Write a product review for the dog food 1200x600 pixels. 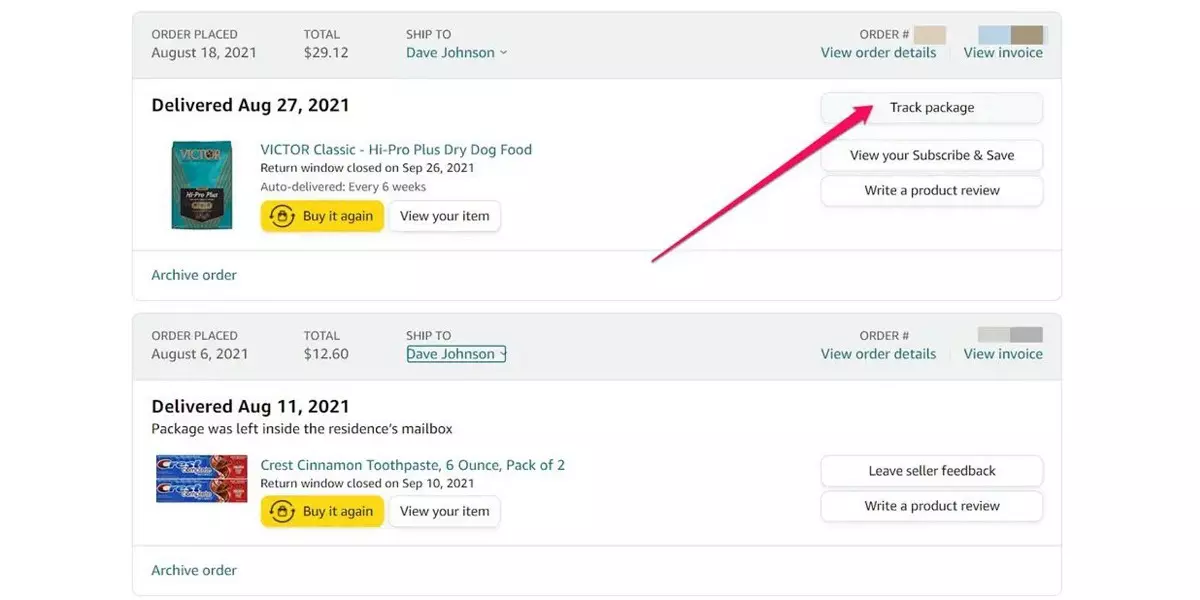(x=931, y=190)
